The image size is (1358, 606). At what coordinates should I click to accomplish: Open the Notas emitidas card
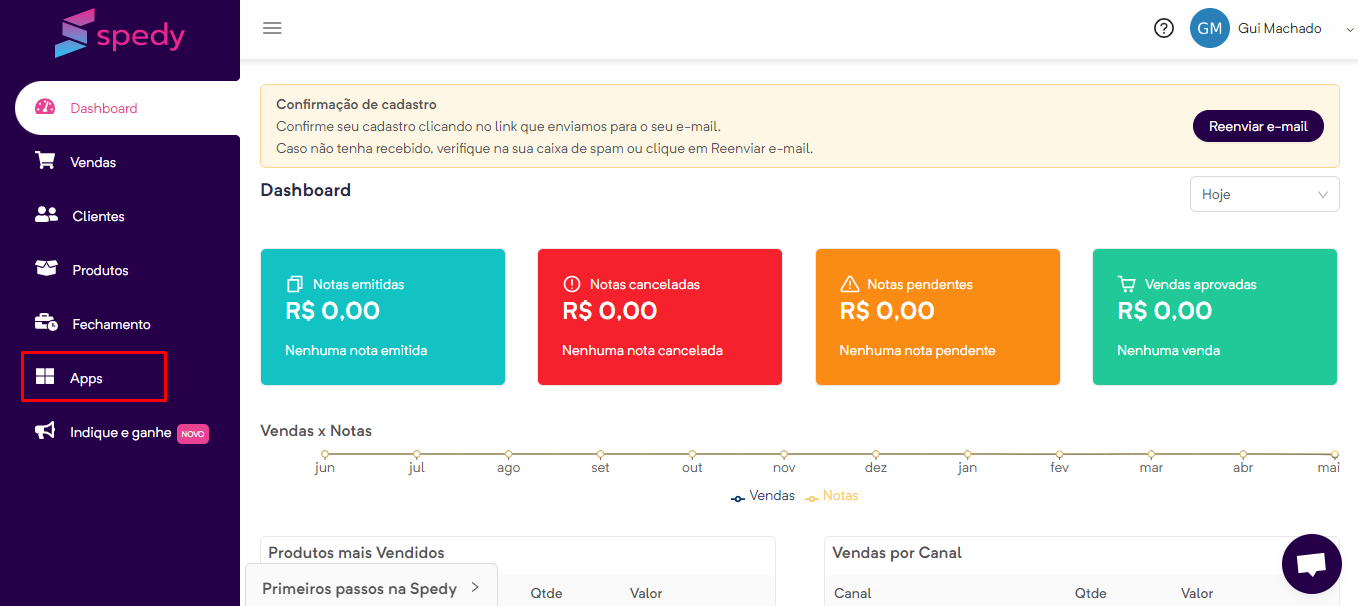383,317
